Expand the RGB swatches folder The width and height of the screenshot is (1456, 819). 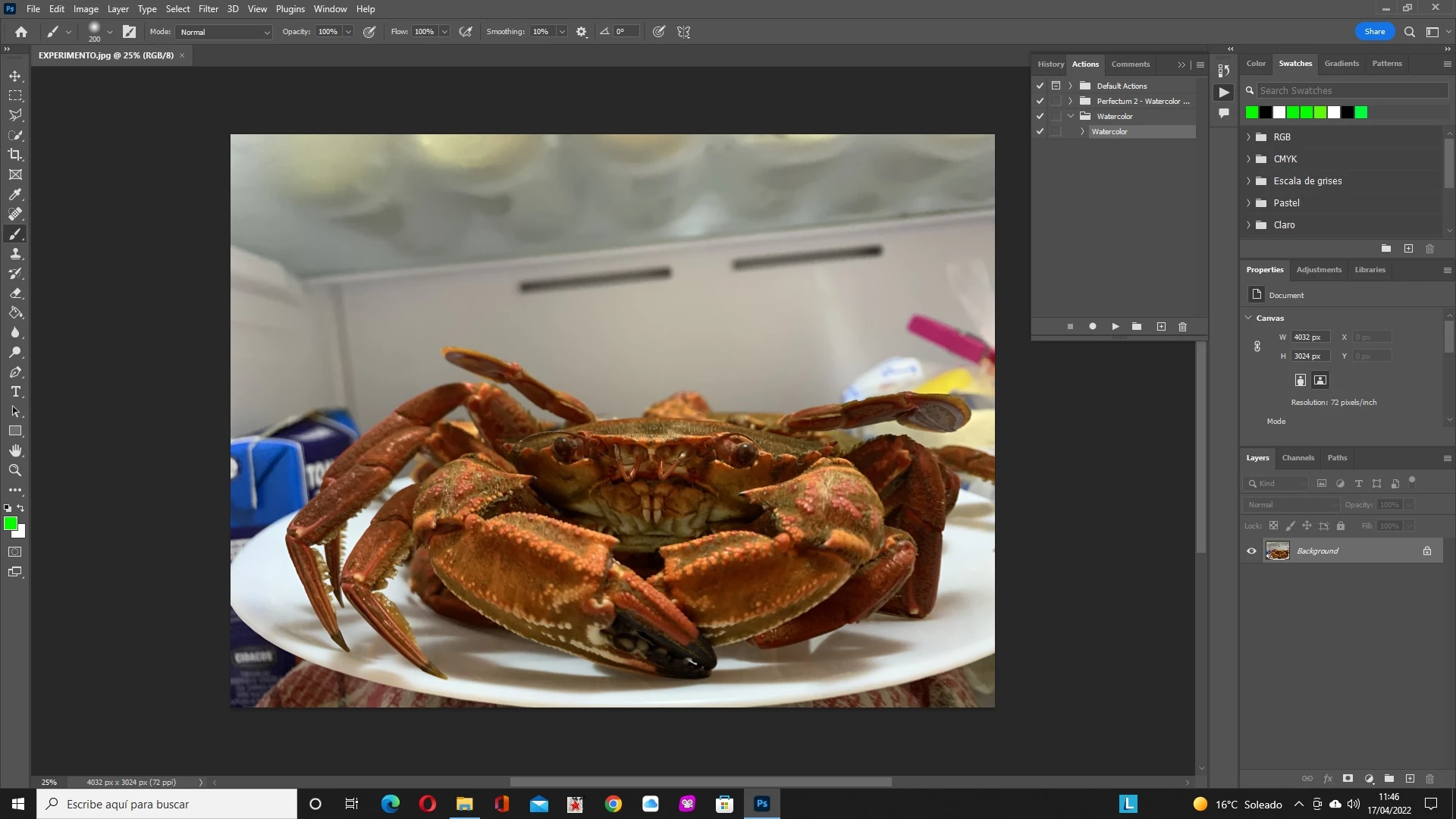coord(1248,137)
